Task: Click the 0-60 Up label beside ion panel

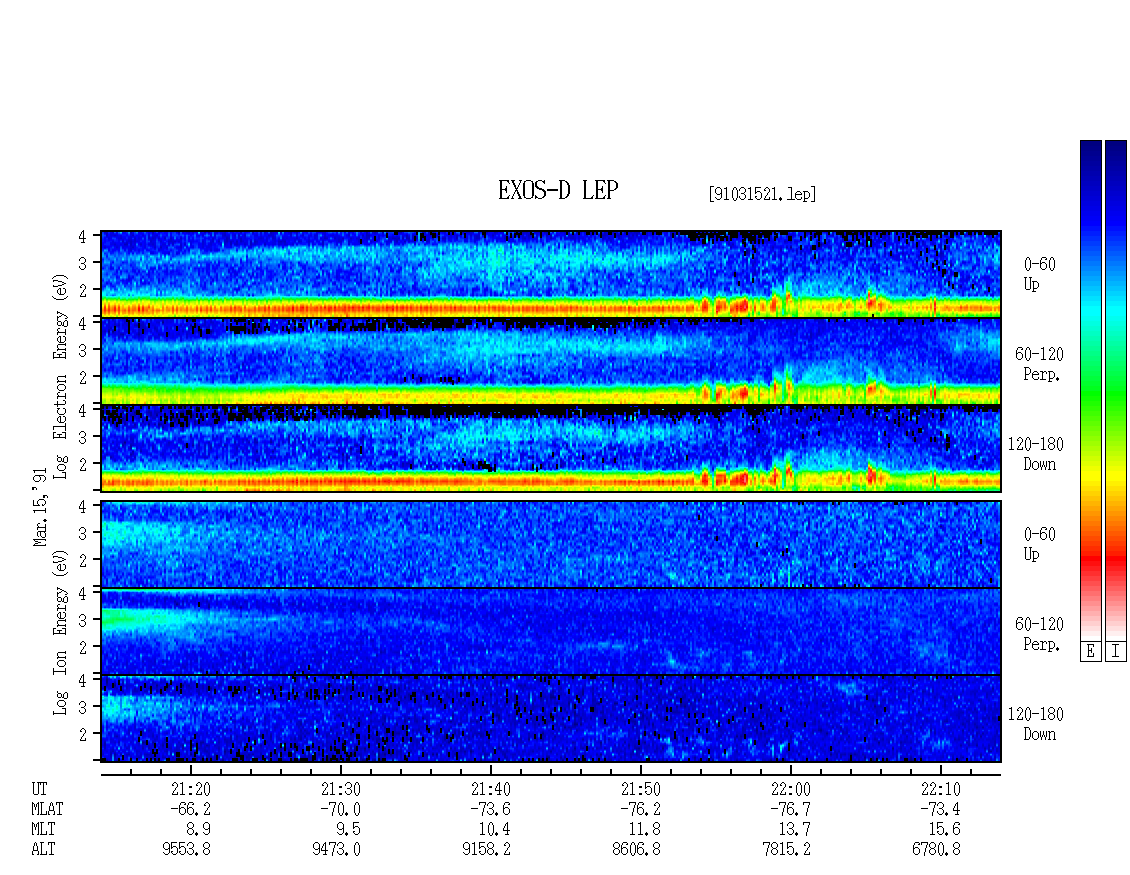Action: (1039, 544)
